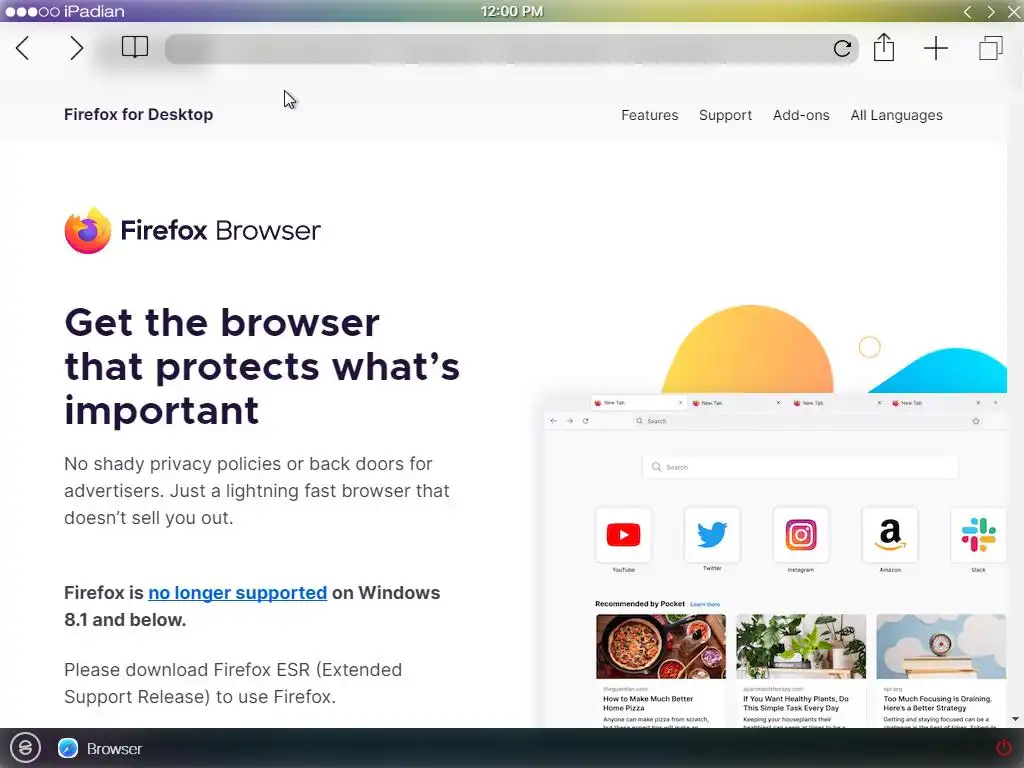Click the iPadian title bar left arrow

click(x=968, y=11)
